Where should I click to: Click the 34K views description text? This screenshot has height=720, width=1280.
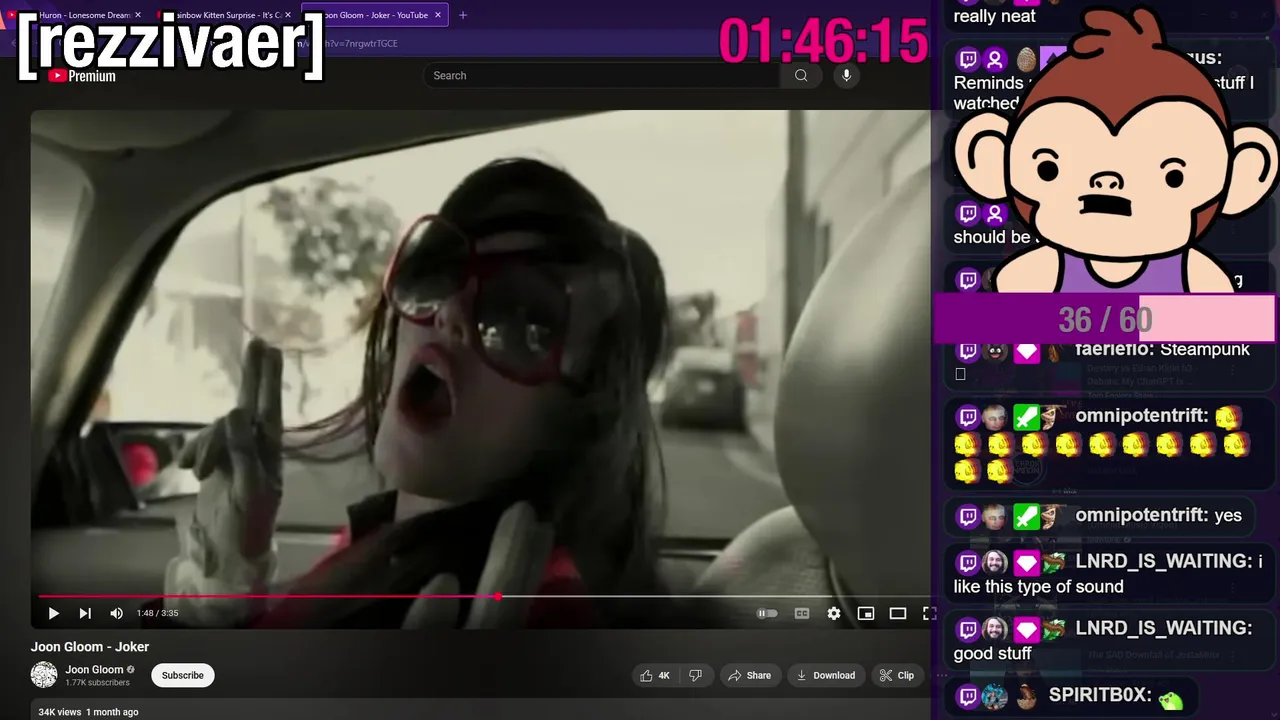[x=59, y=712]
